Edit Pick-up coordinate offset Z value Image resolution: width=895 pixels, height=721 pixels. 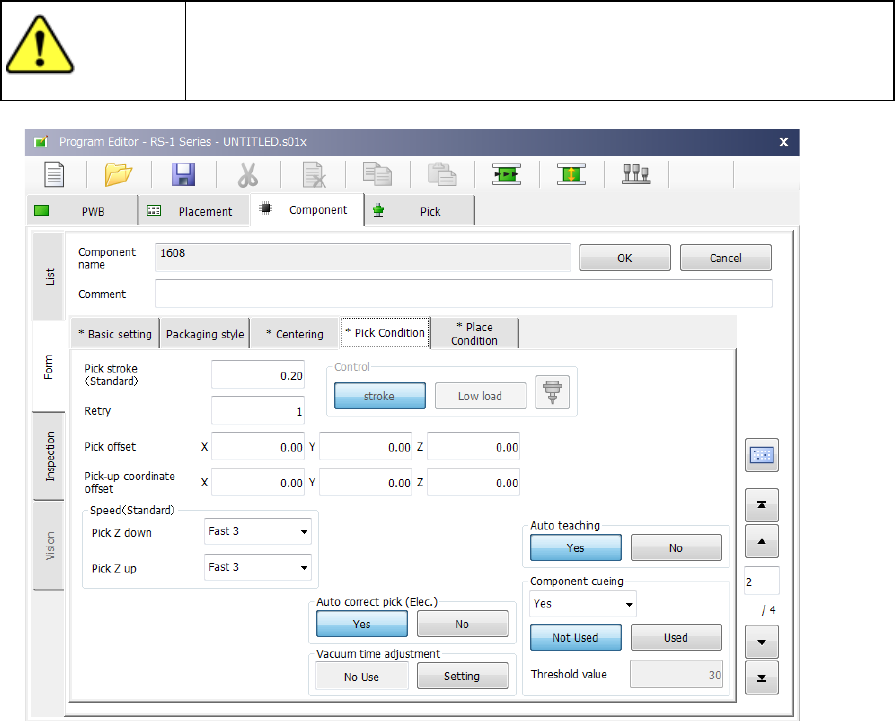click(x=473, y=482)
